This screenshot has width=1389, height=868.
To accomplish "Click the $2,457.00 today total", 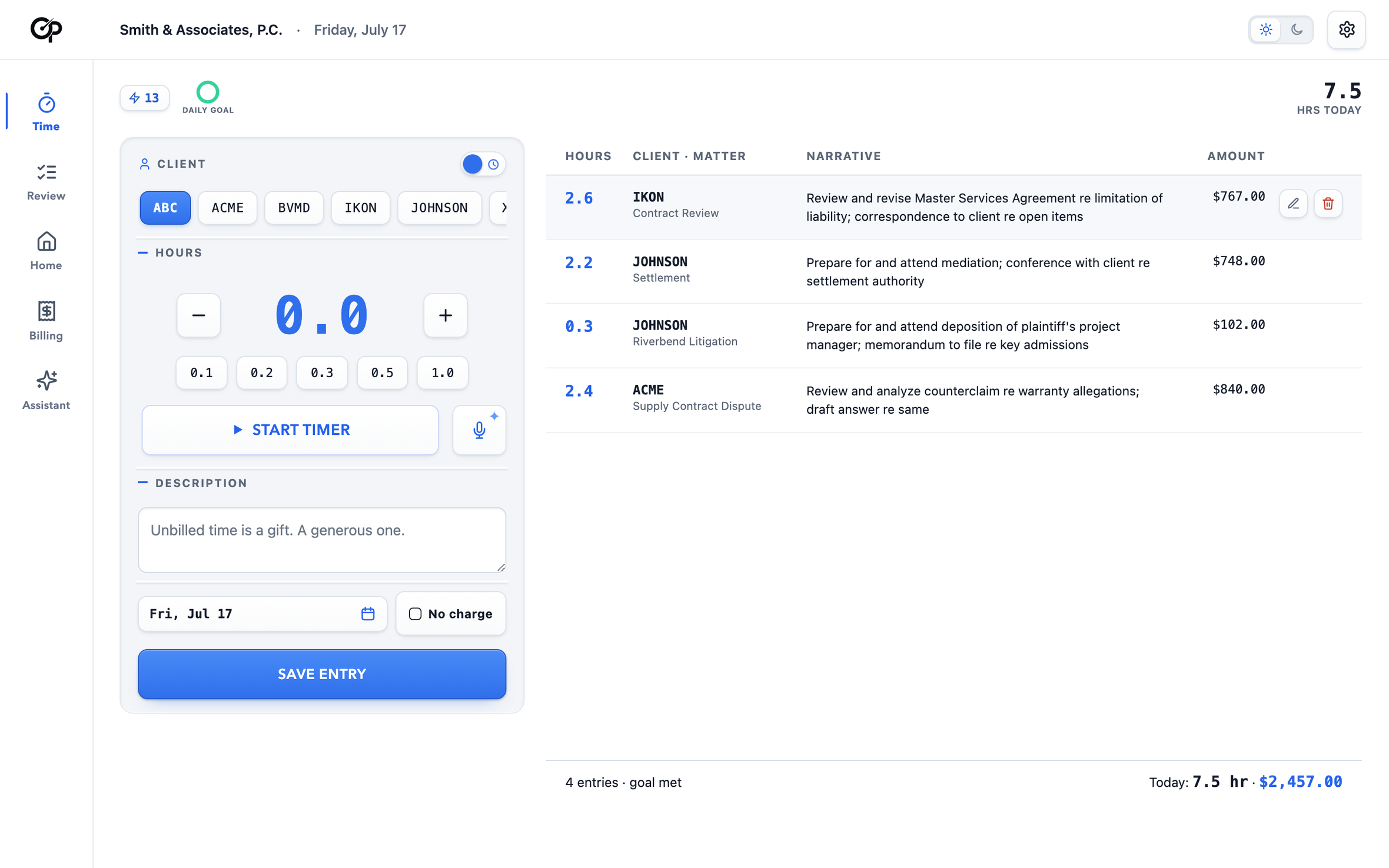I will click(1301, 782).
